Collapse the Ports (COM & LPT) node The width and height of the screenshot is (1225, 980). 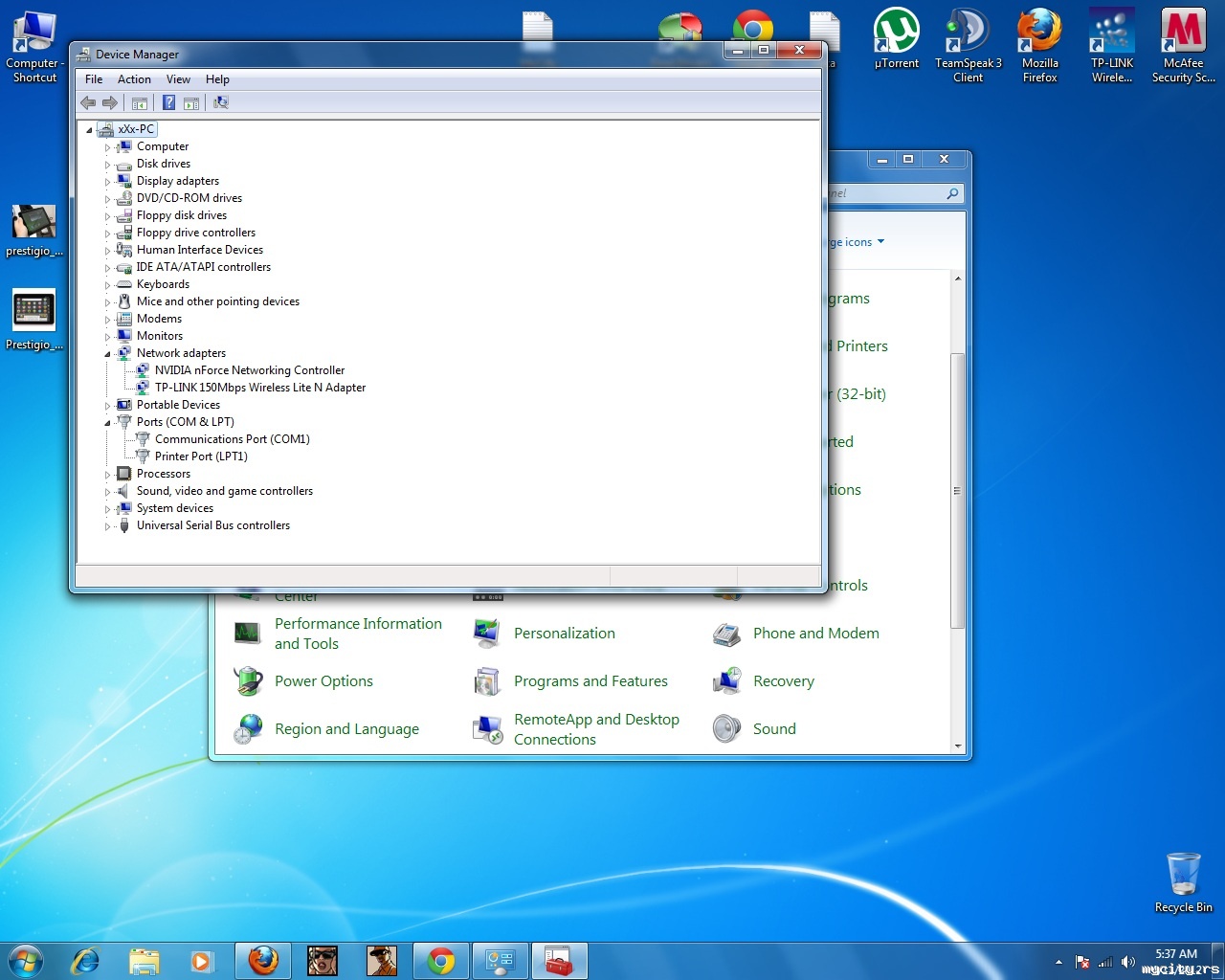click(x=107, y=423)
